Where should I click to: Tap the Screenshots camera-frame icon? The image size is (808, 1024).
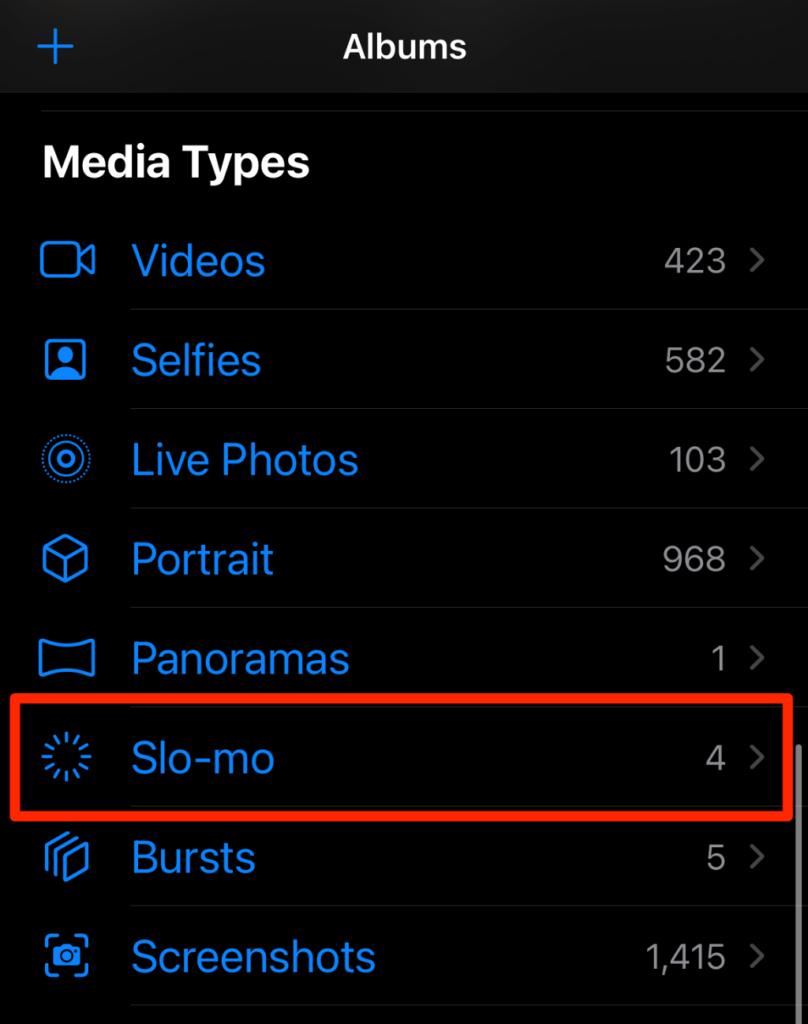pyautogui.click(x=66, y=956)
